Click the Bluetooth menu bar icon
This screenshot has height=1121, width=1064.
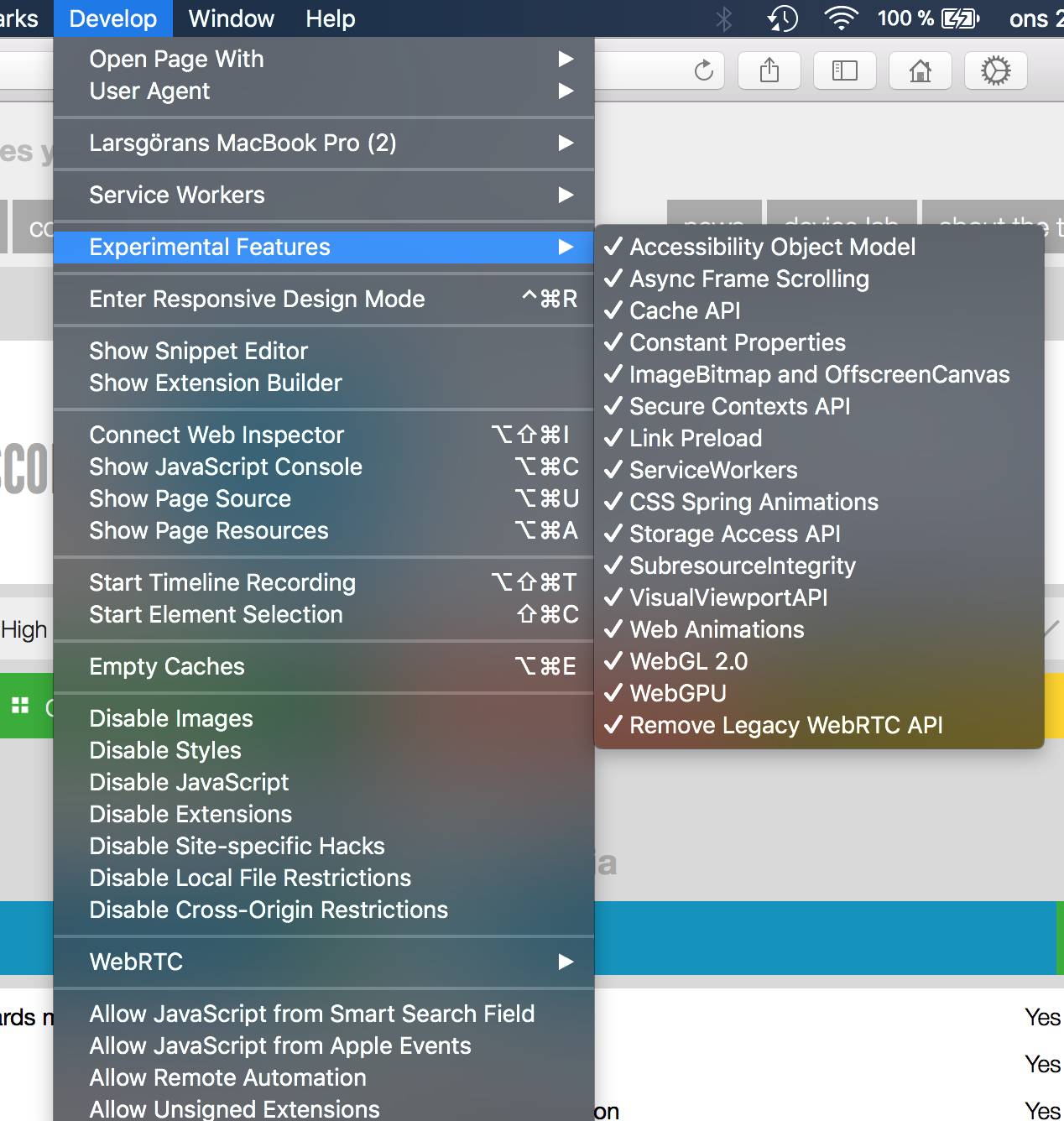[x=724, y=18]
